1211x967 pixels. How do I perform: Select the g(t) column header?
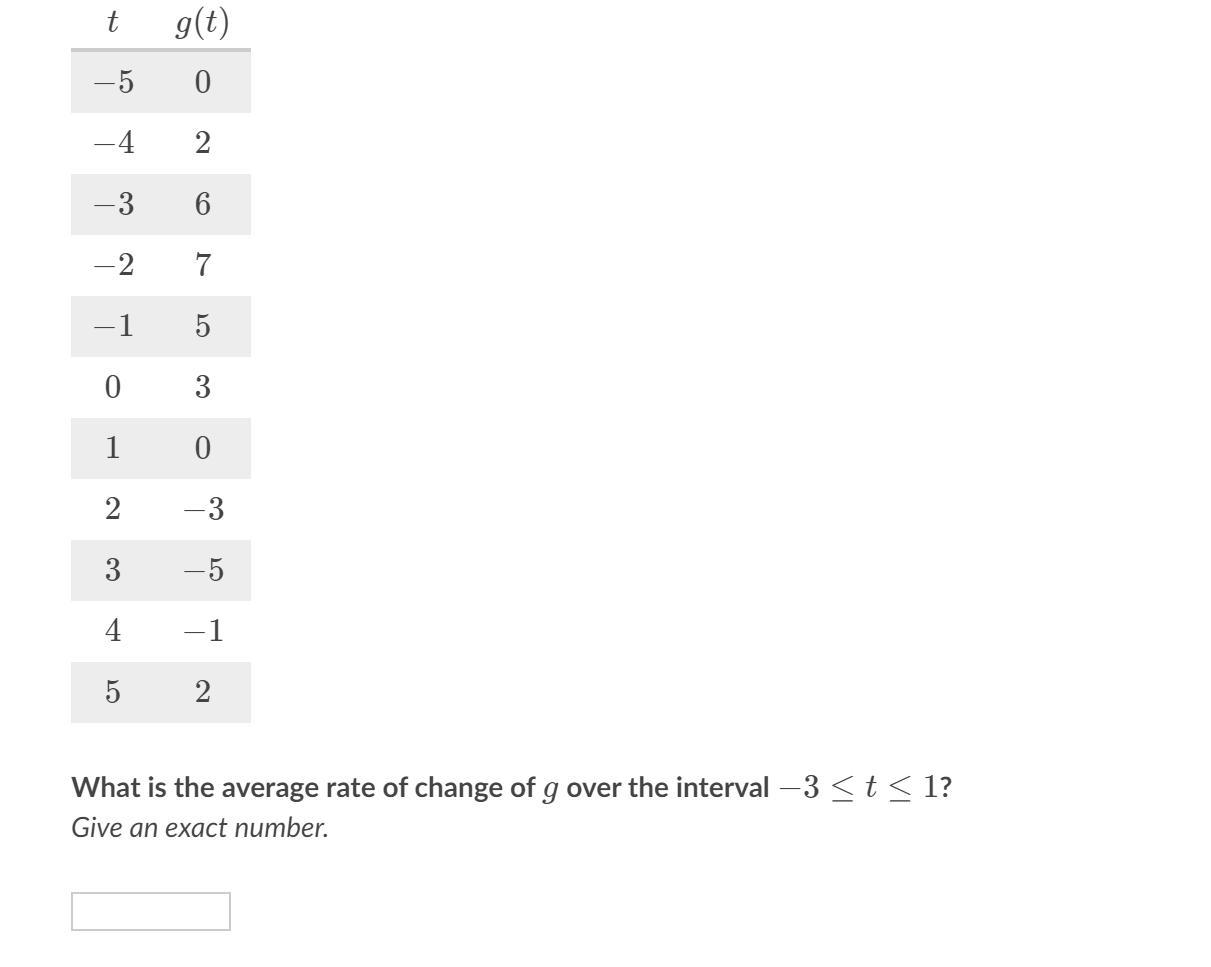point(202,22)
